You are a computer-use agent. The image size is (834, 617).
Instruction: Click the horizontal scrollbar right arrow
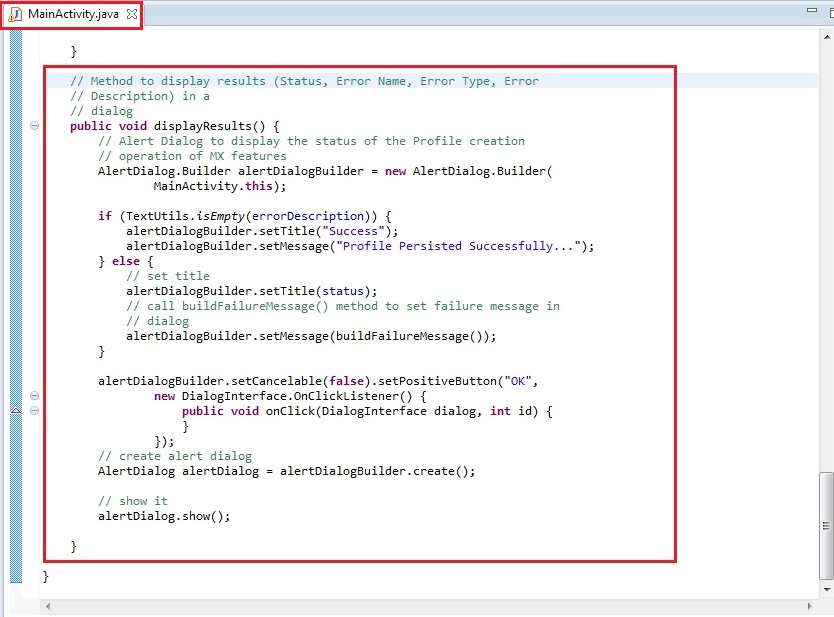808,606
